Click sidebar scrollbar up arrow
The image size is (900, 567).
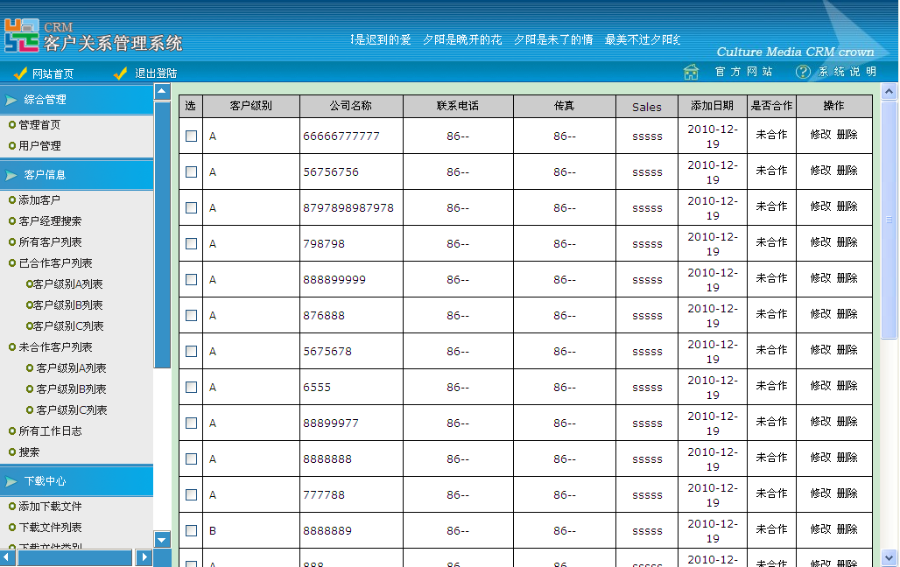pyautogui.click(x=162, y=91)
